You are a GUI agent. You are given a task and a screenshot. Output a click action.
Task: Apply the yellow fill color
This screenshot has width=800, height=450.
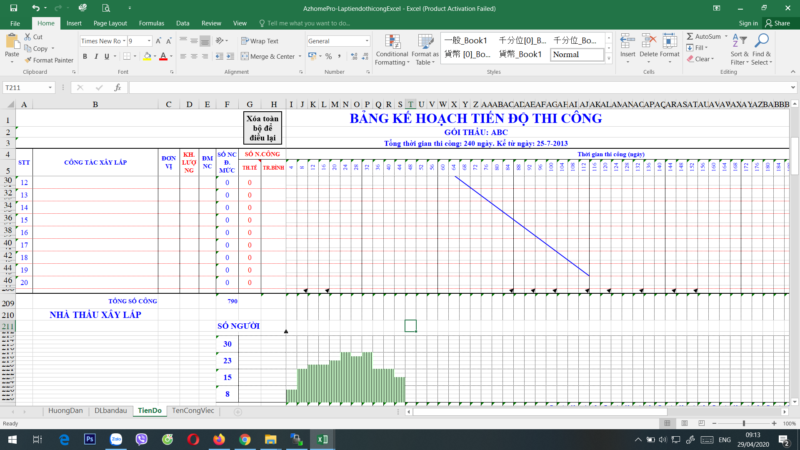[x=147, y=56]
